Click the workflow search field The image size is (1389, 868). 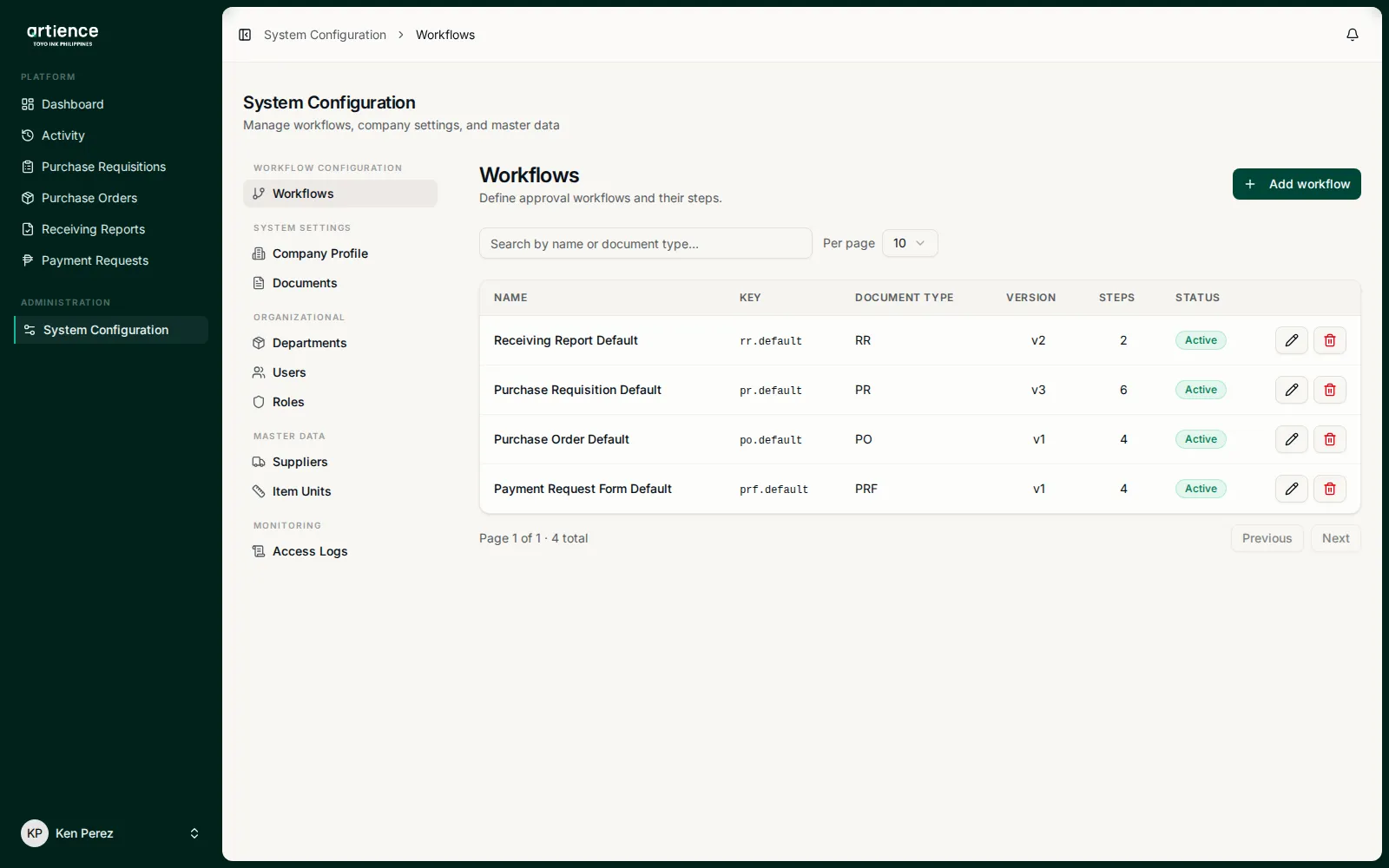pos(646,243)
